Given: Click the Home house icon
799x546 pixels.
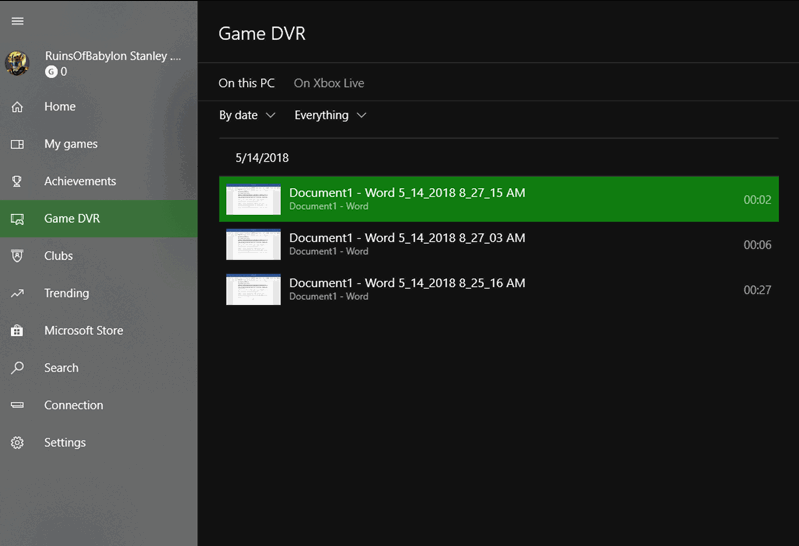Looking at the screenshot, I should 17,107.
